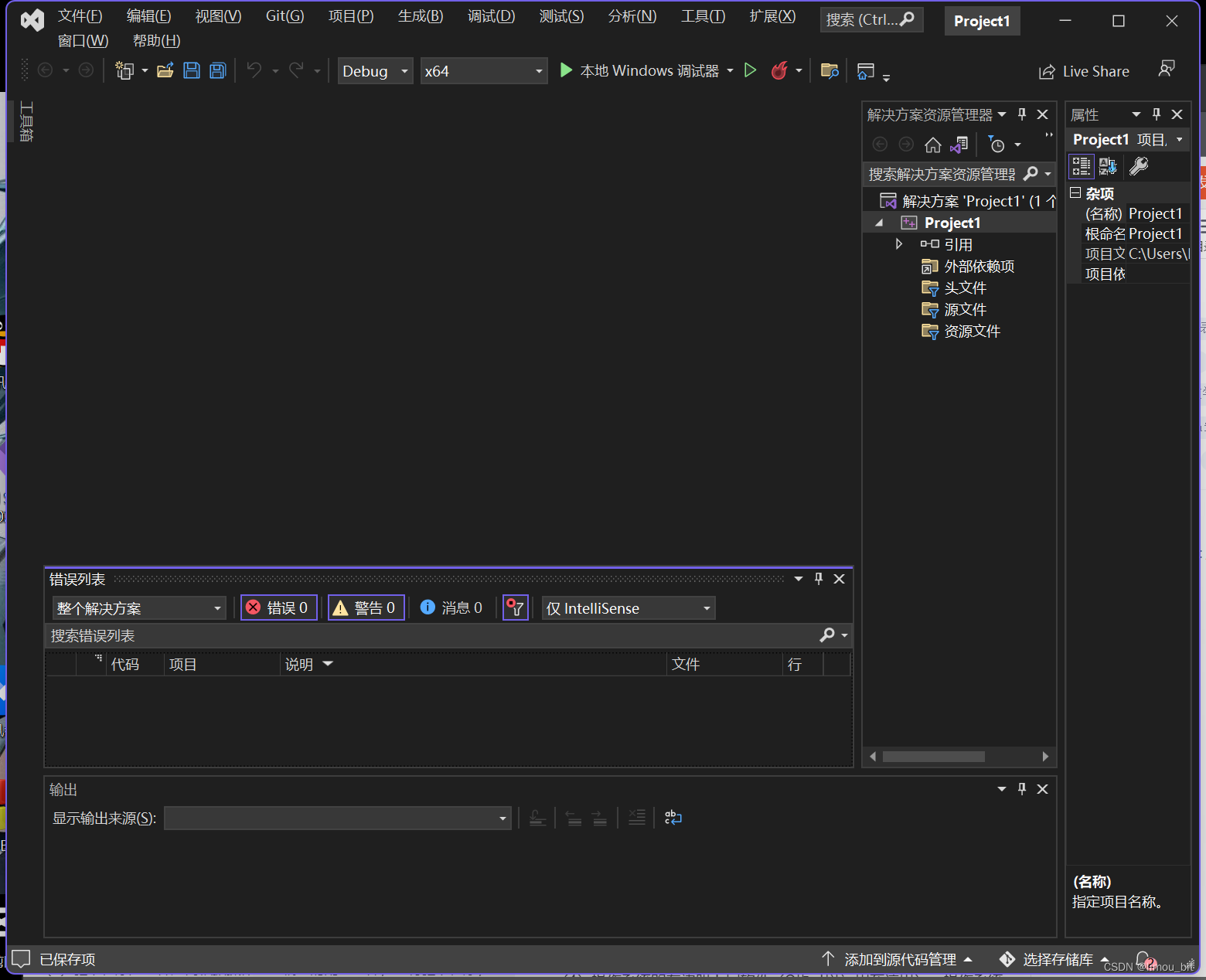Toggle the Warnings 0 filter button
The width and height of the screenshot is (1206, 980).
click(x=366, y=608)
